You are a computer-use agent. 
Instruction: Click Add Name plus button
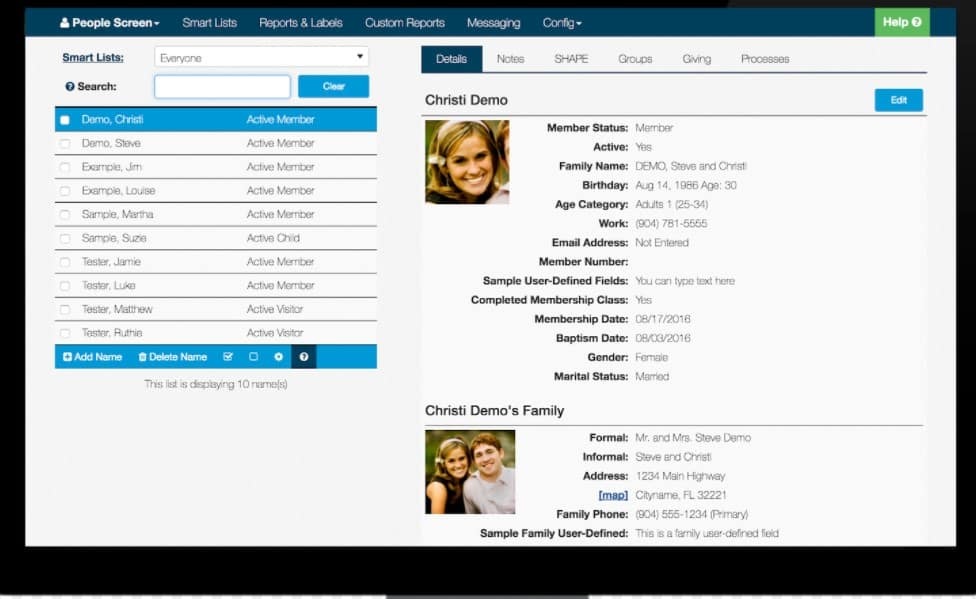[x=93, y=357]
